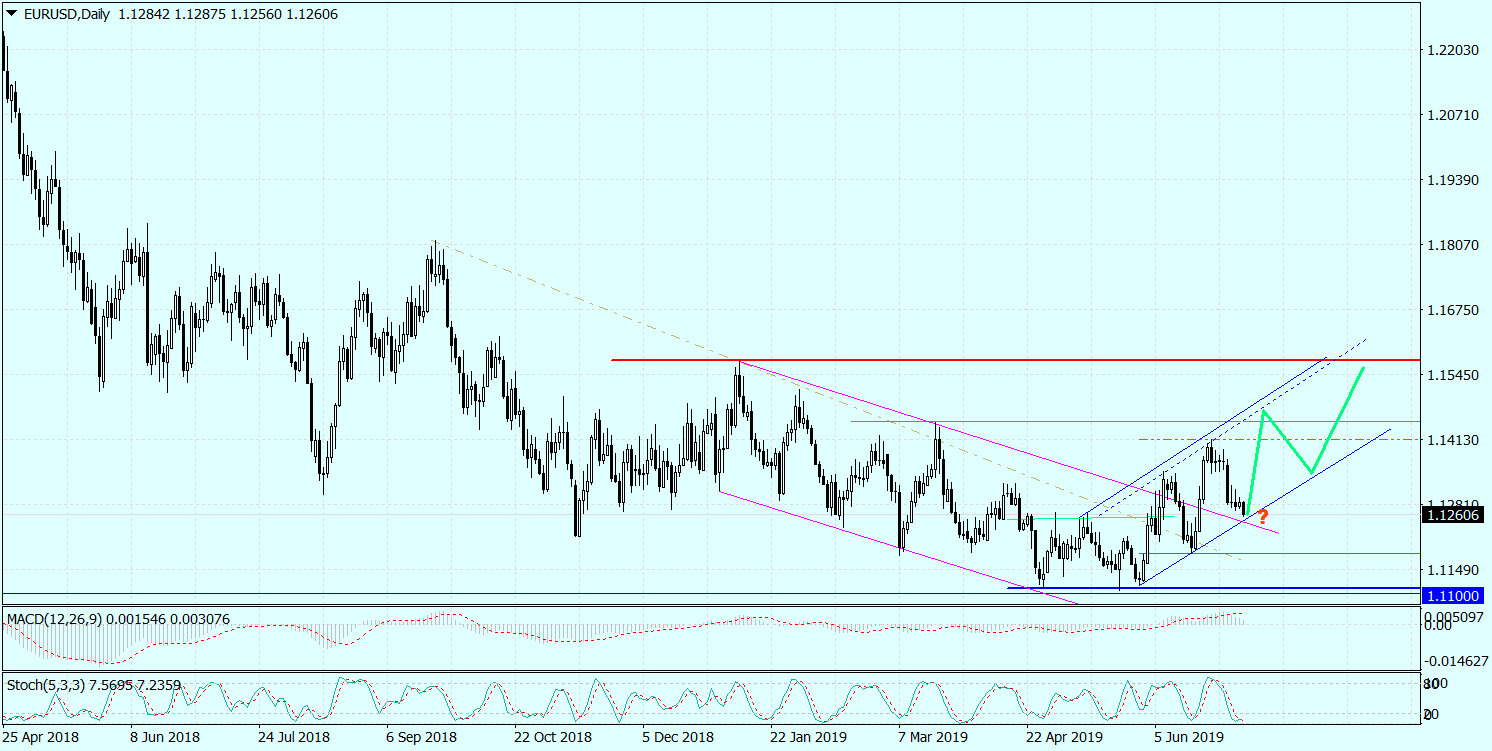Click the 1.16750 price axis label
The width and height of the screenshot is (1492, 751).
point(1454,310)
